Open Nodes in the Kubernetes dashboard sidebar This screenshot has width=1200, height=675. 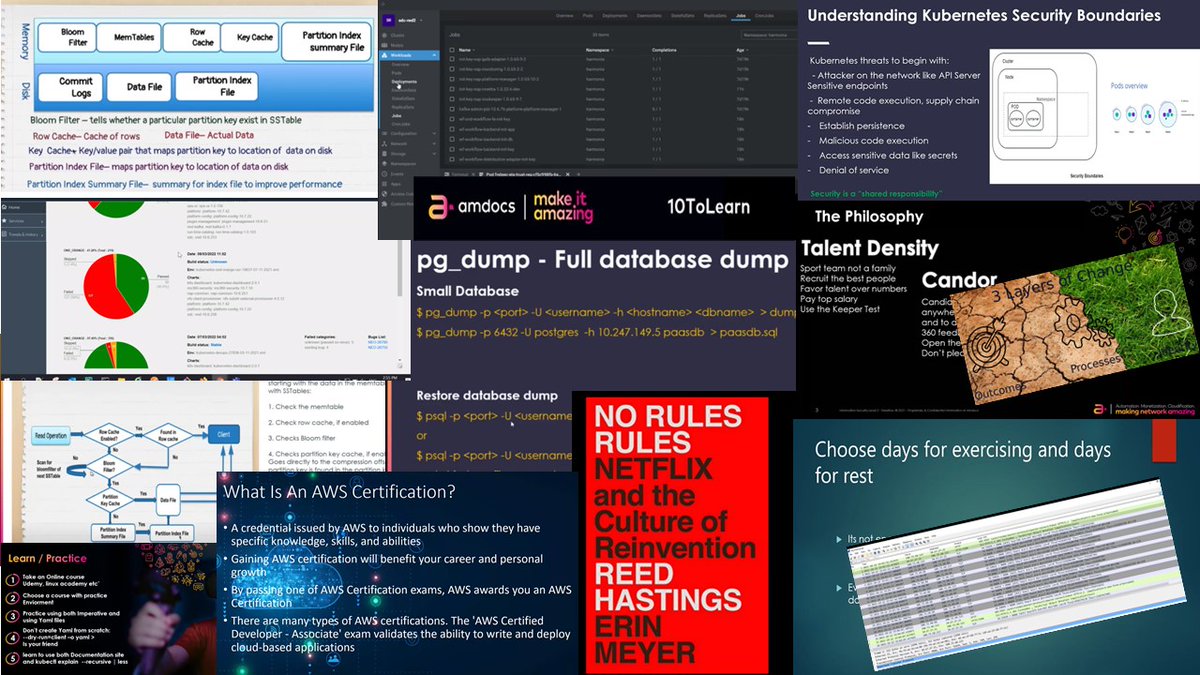[x=398, y=45]
